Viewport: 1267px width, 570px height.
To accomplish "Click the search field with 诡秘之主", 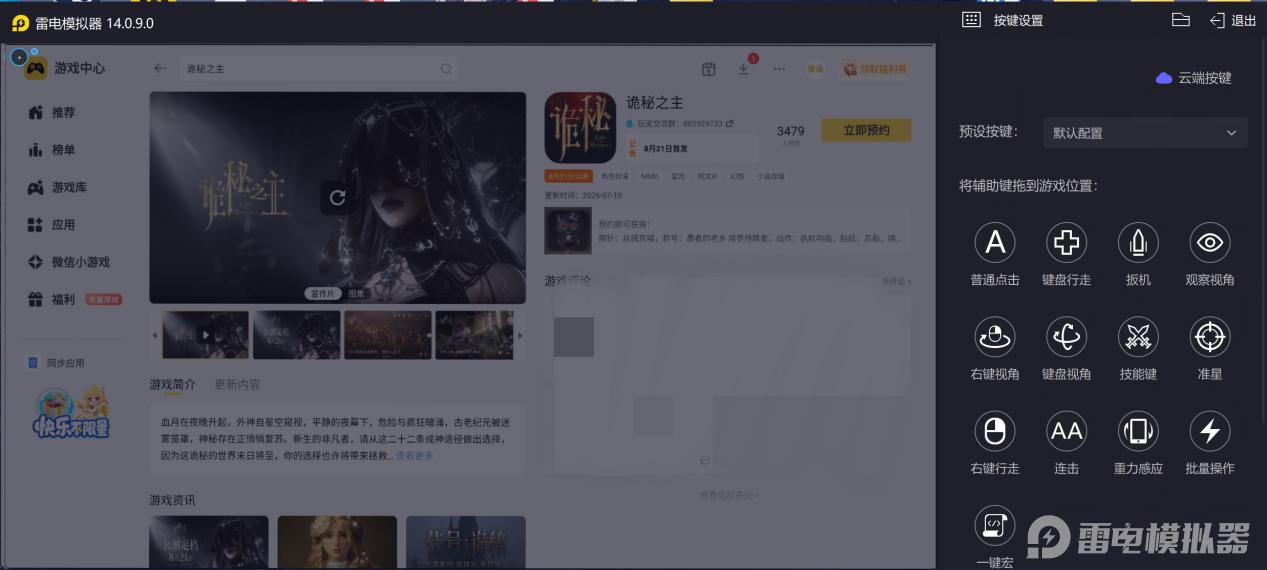I will click(x=318, y=69).
